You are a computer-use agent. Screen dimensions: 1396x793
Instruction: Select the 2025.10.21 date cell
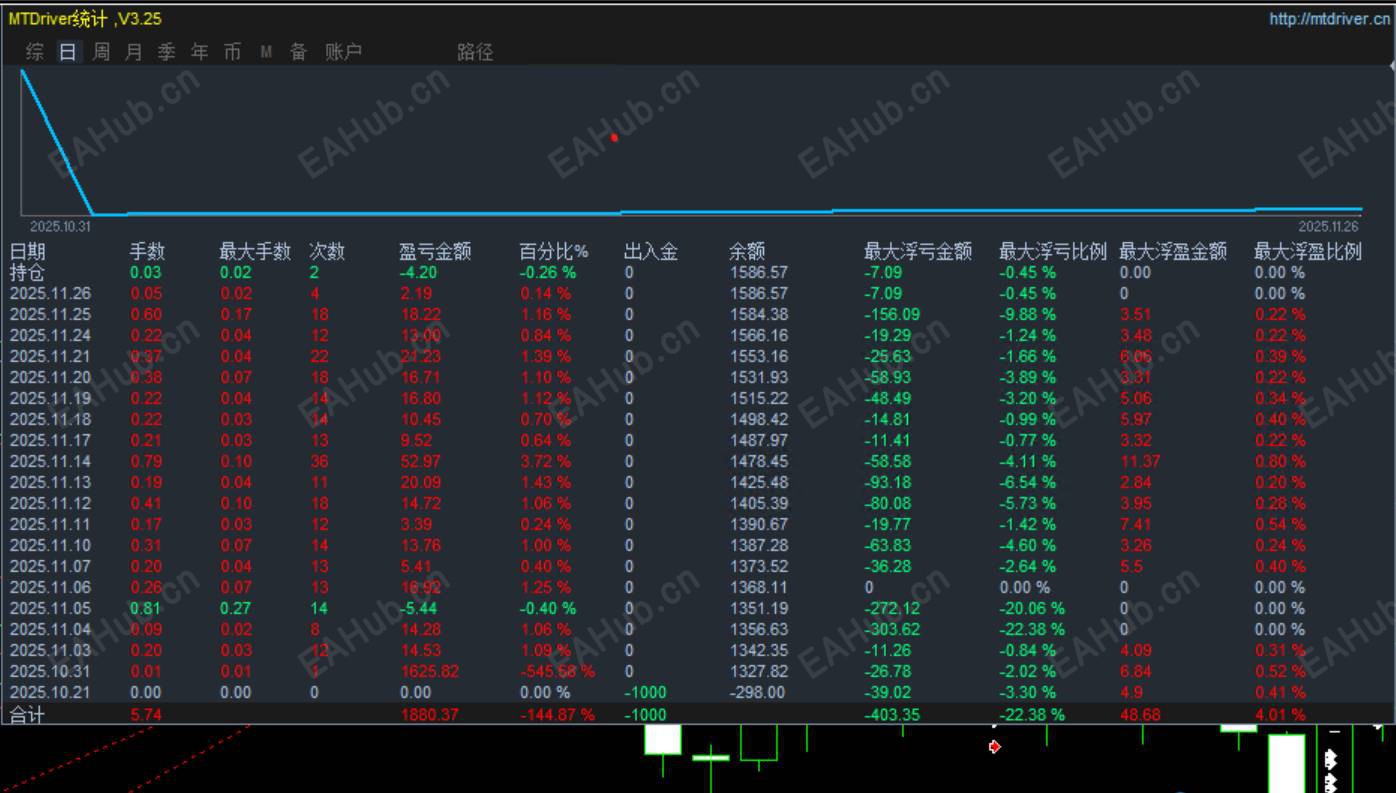click(50, 692)
